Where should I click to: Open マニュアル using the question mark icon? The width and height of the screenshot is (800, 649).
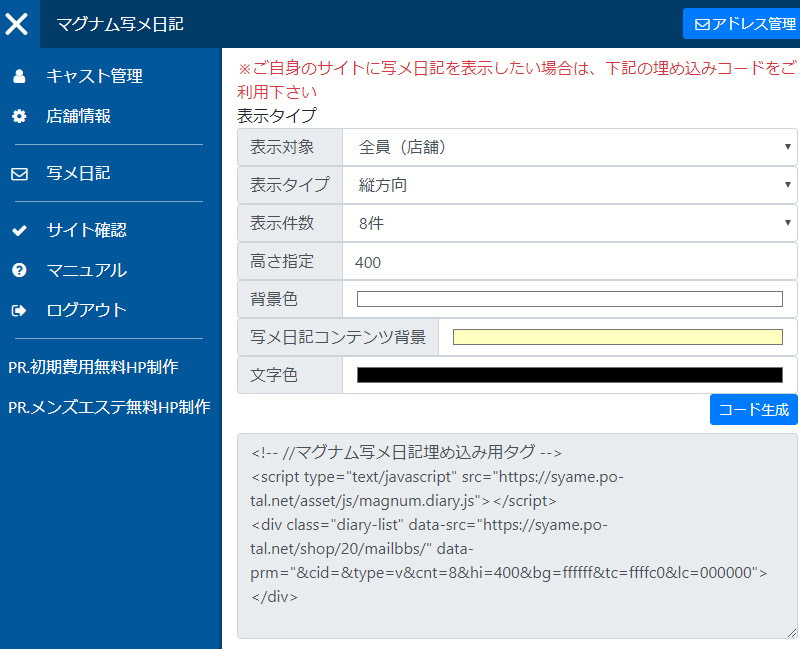tap(20, 269)
